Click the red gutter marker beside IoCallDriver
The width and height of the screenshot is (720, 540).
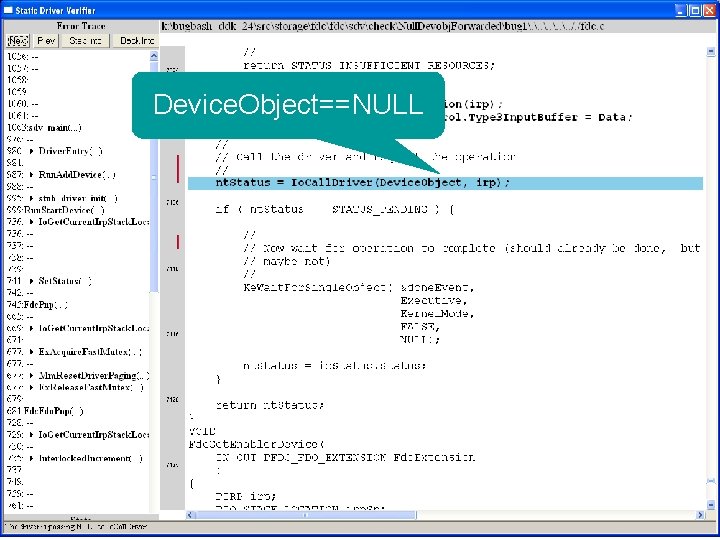178,169
